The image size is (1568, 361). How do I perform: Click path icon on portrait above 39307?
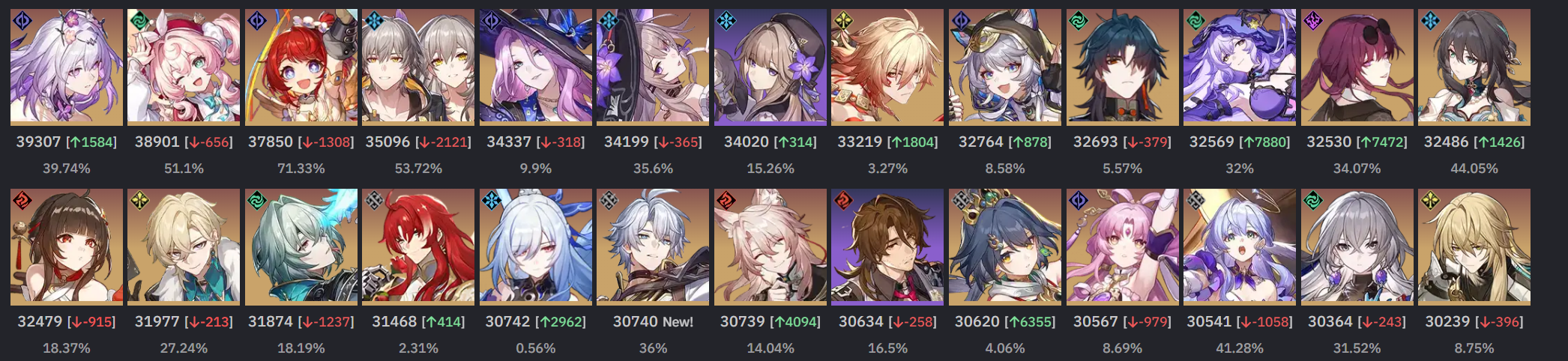(22, 21)
